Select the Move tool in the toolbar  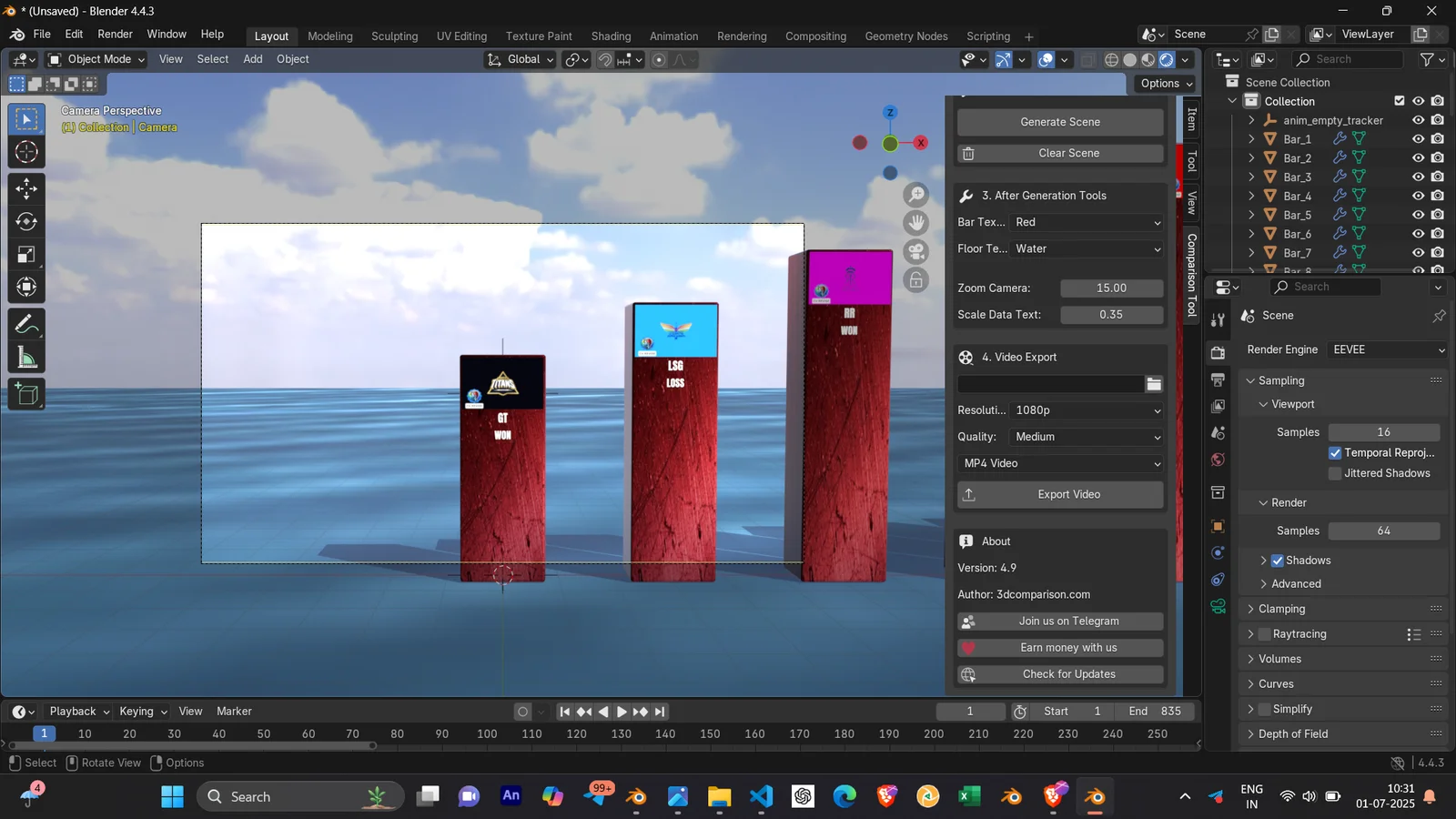25,188
